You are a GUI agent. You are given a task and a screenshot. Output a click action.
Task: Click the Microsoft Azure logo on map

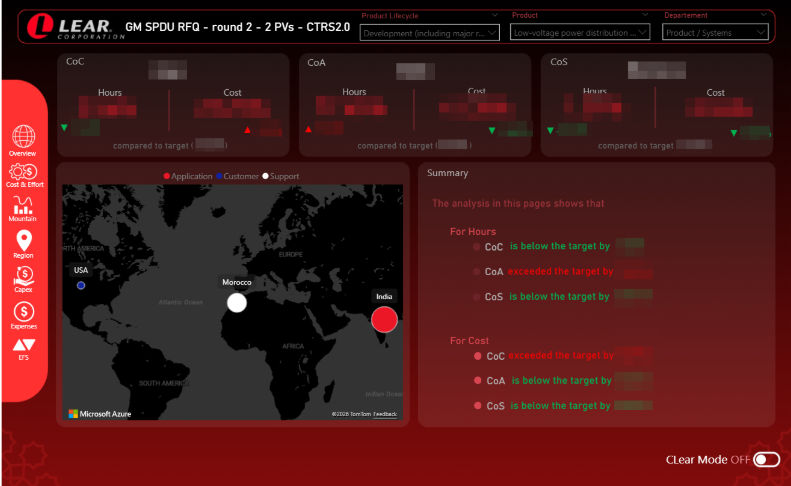pyautogui.click(x=100, y=414)
